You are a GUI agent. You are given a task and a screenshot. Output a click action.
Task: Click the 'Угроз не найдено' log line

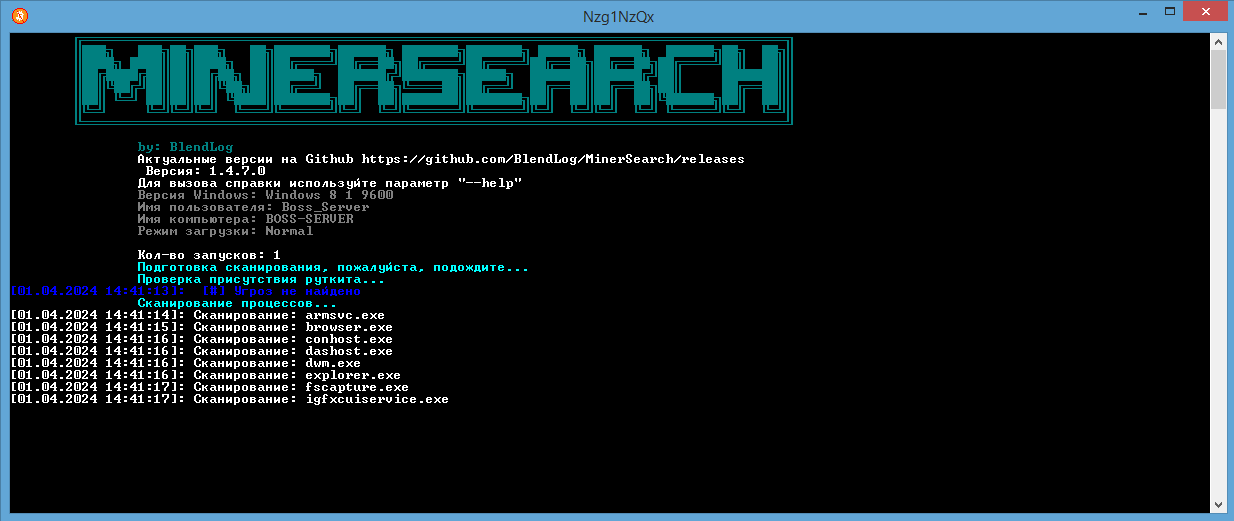(185, 291)
